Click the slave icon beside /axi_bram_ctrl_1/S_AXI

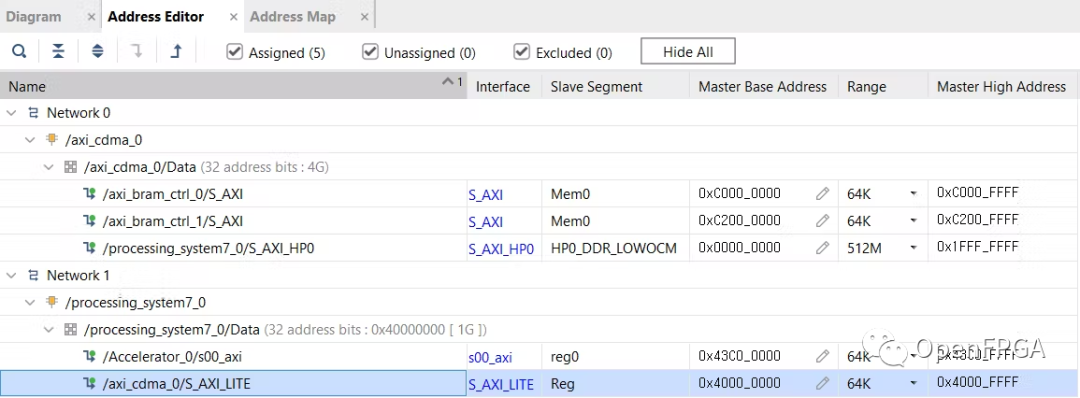[x=89, y=221]
